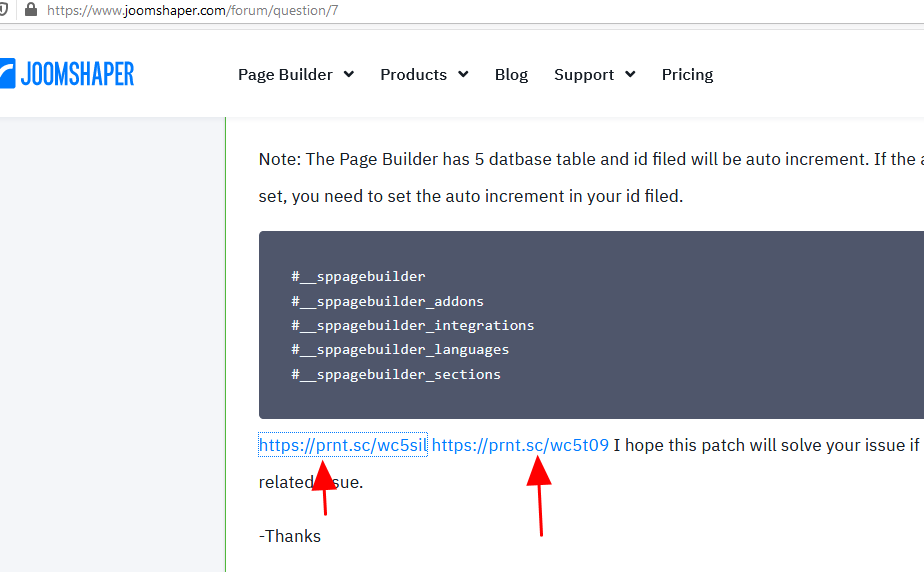The image size is (924, 572).
Task: Expand the Products dropdown chevron
Action: point(463,74)
